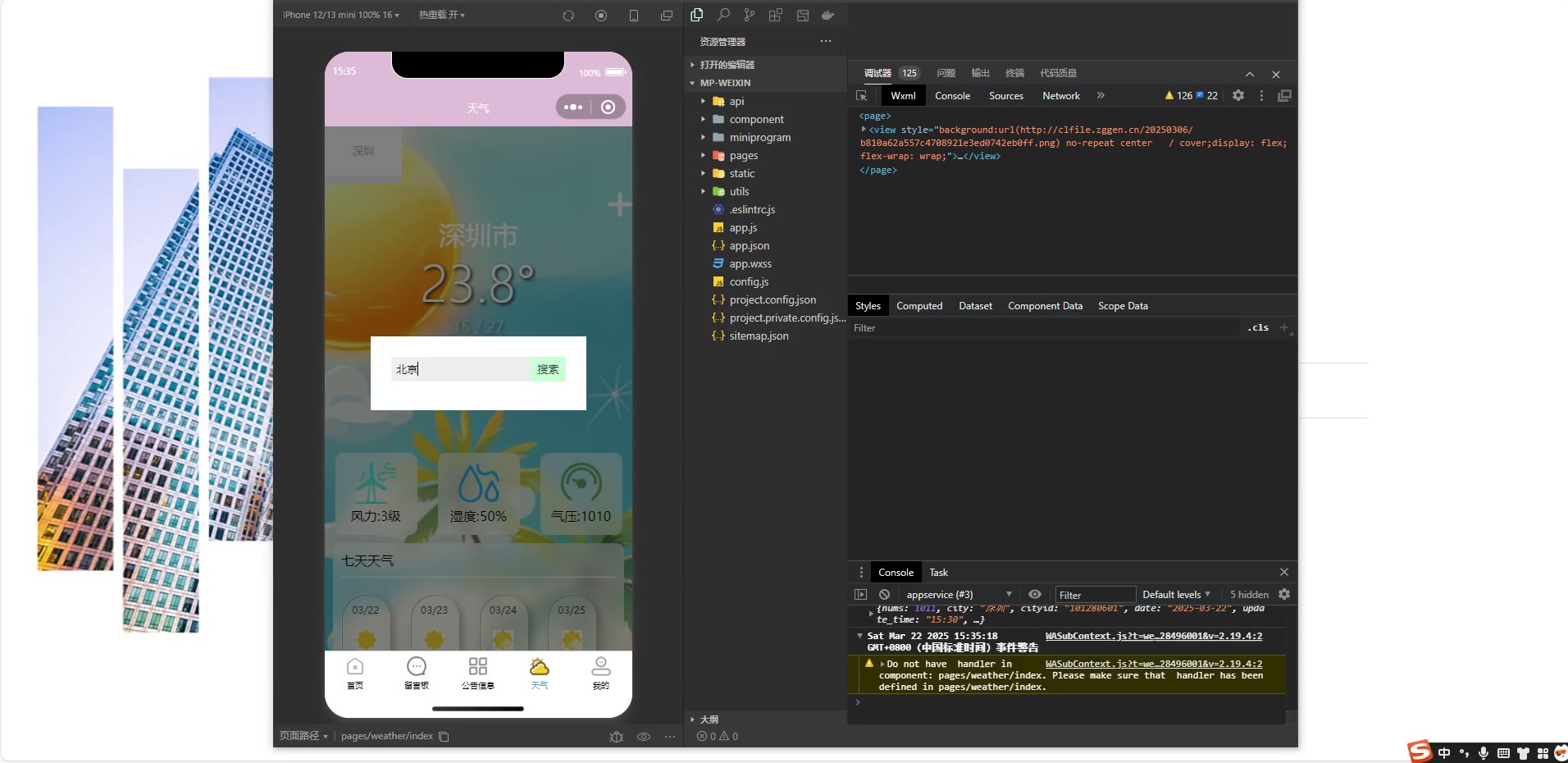
Task: Toggle the eye icon in simulator footer
Action: pos(644,737)
